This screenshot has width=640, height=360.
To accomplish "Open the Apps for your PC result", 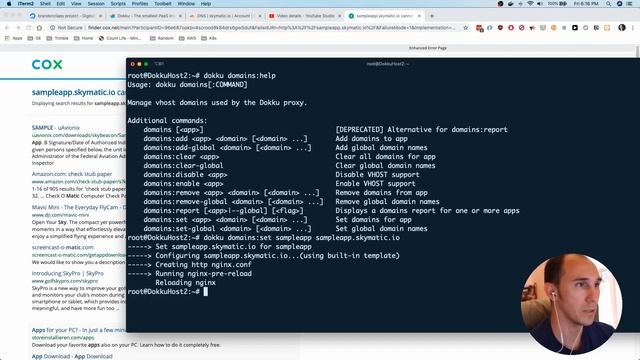I will (x=79, y=330).
